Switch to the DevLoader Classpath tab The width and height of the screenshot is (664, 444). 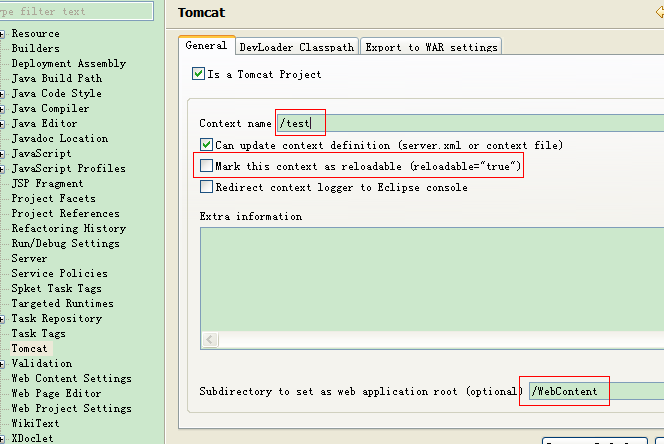297,47
